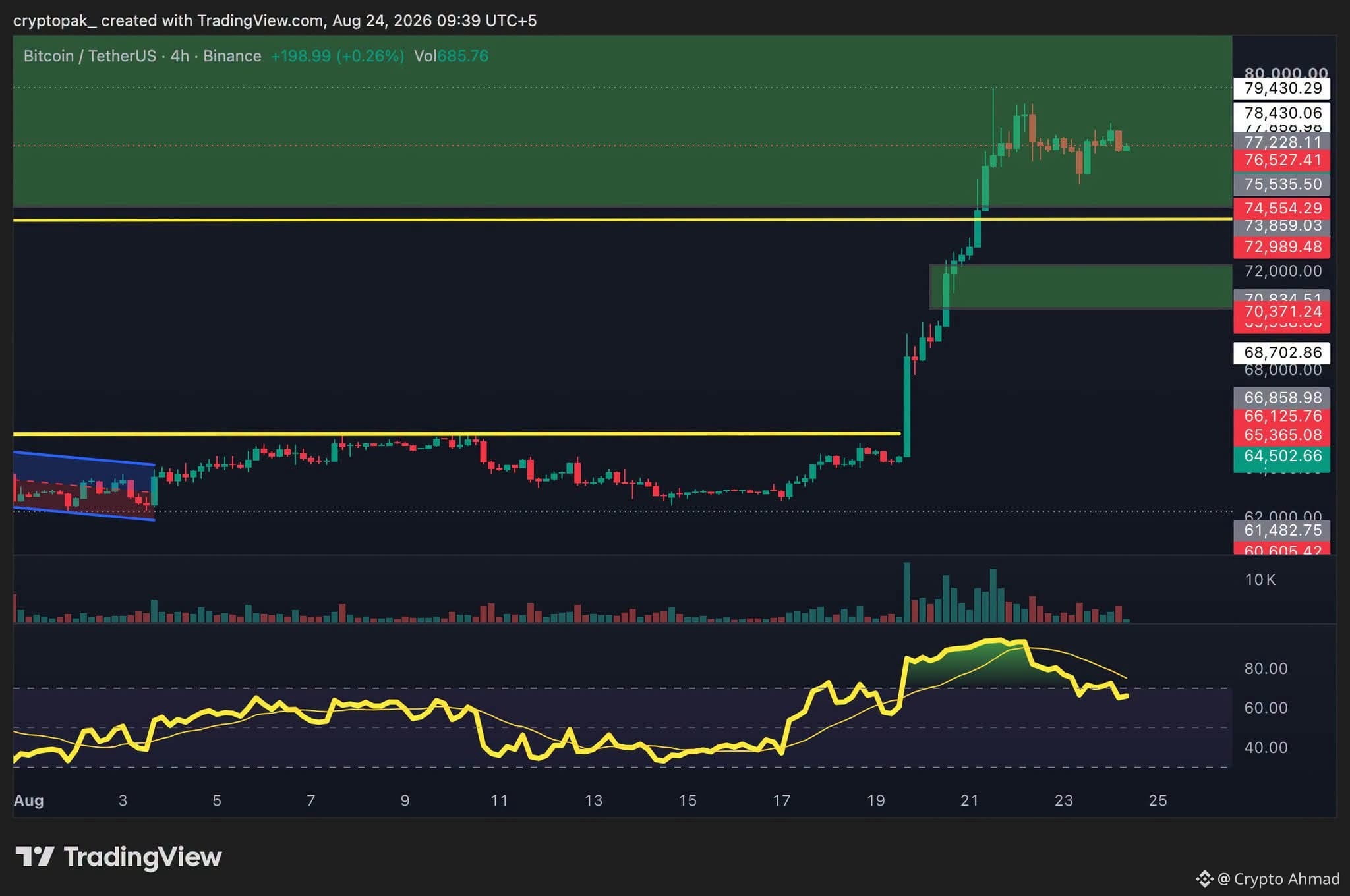This screenshot has height=896, width=1350.
Task: Click the green 64,502.66 price label
Action: tap(1282, 456)
